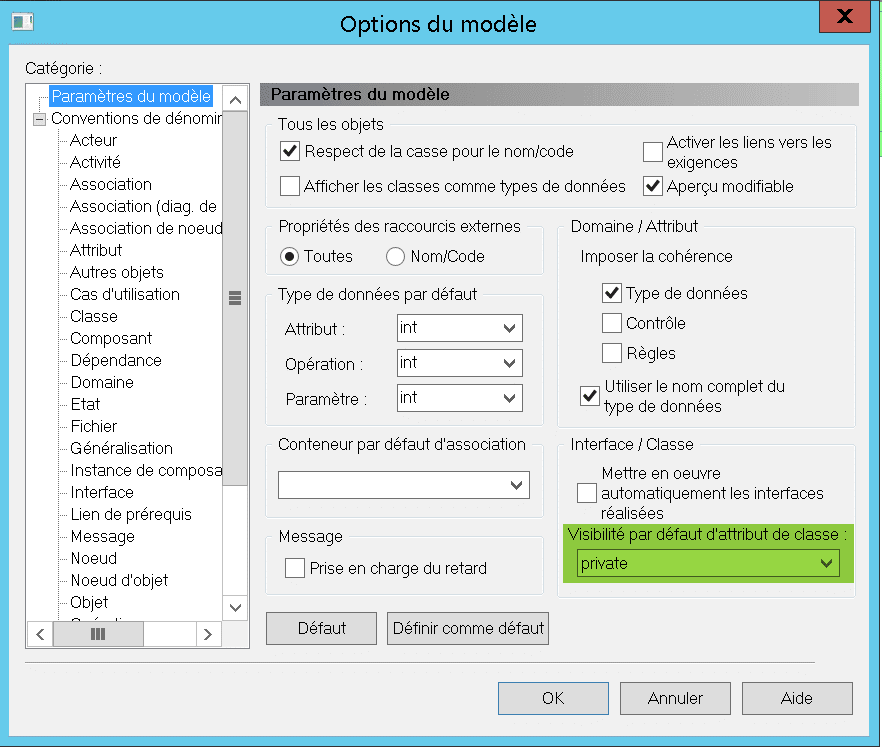Click the Définir comme défaut button
Image resolution: width=882 pixels, height=747 pixels.
point(468,628)
